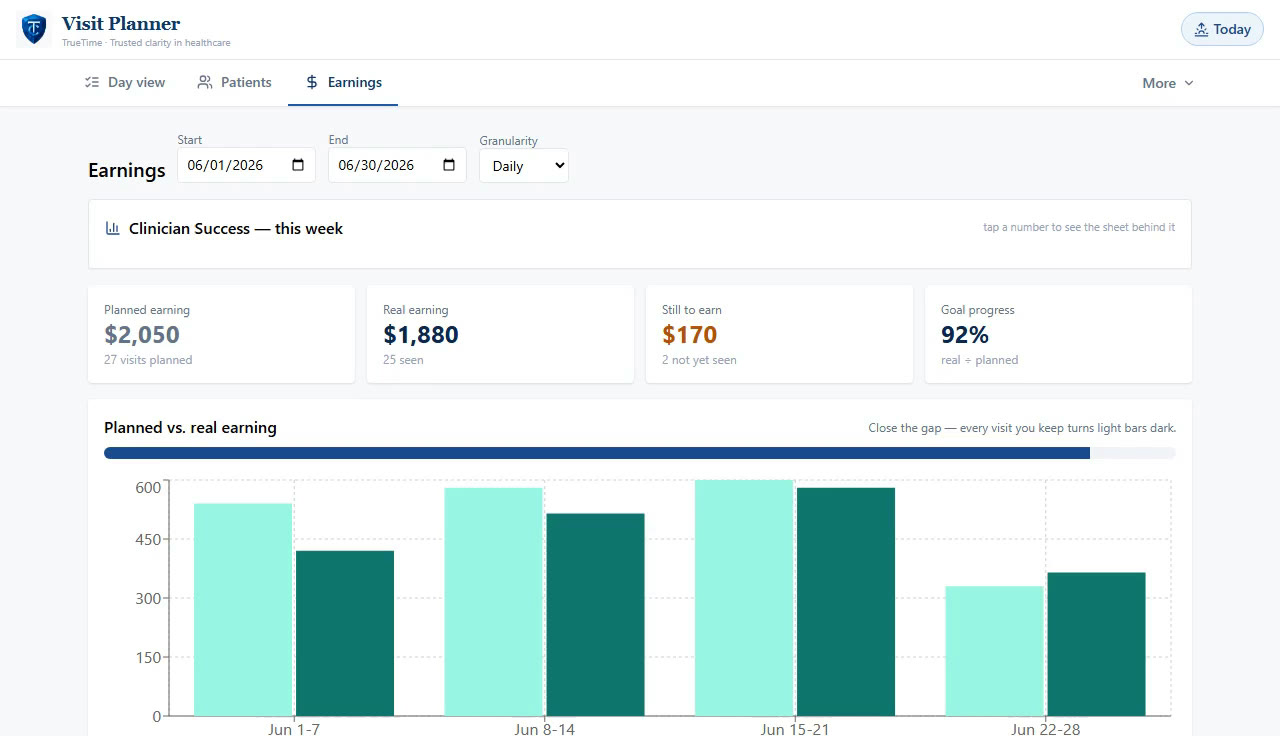The width and height of the screenshot is (1280, 736).
Task: Select the light planned bar for Jun 22-28
Action: (x=995, y=651)
